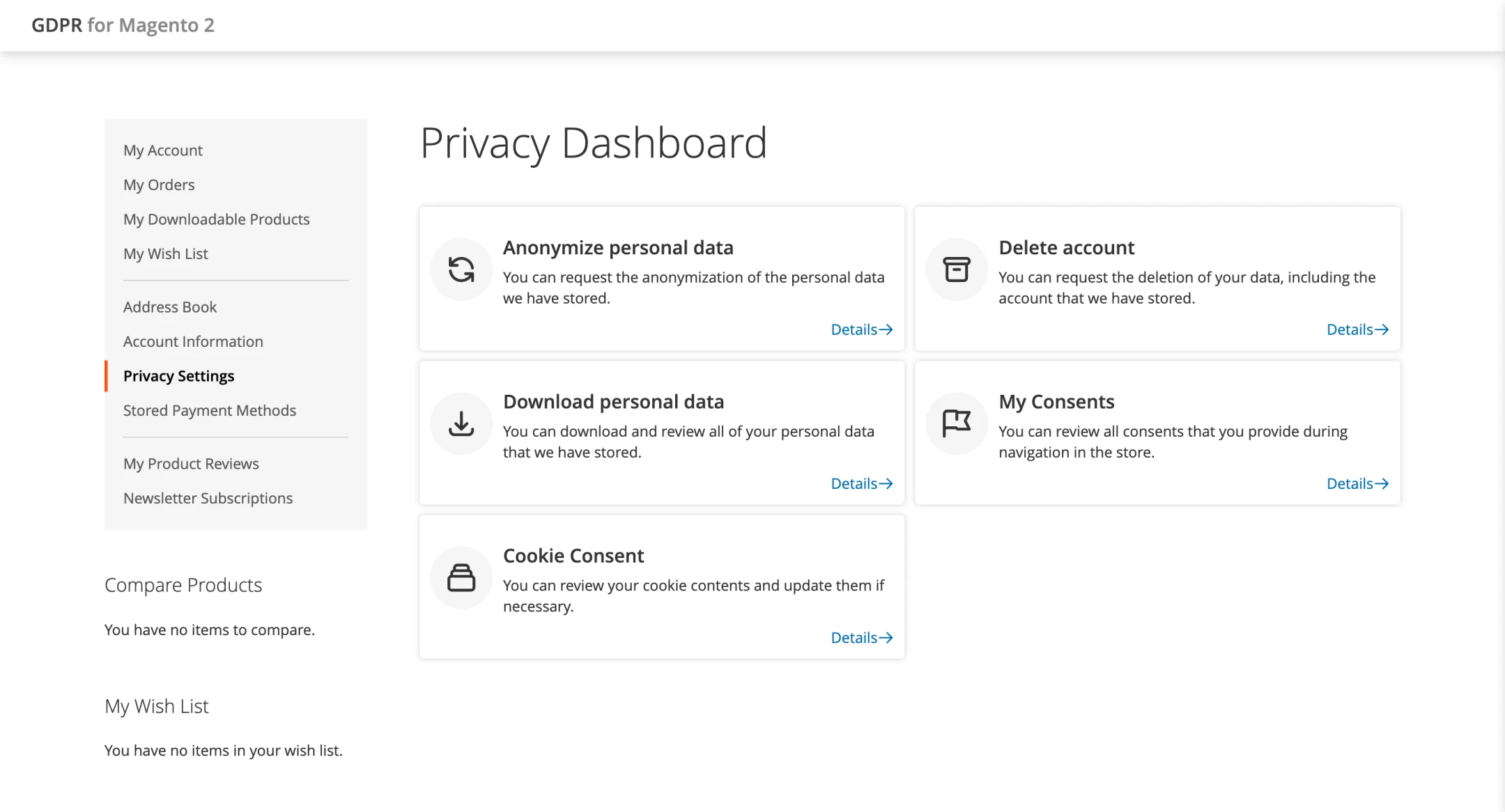Go to Newsletter Subscriptions
The image size is (1505, 812).
[x=208, y=498]
